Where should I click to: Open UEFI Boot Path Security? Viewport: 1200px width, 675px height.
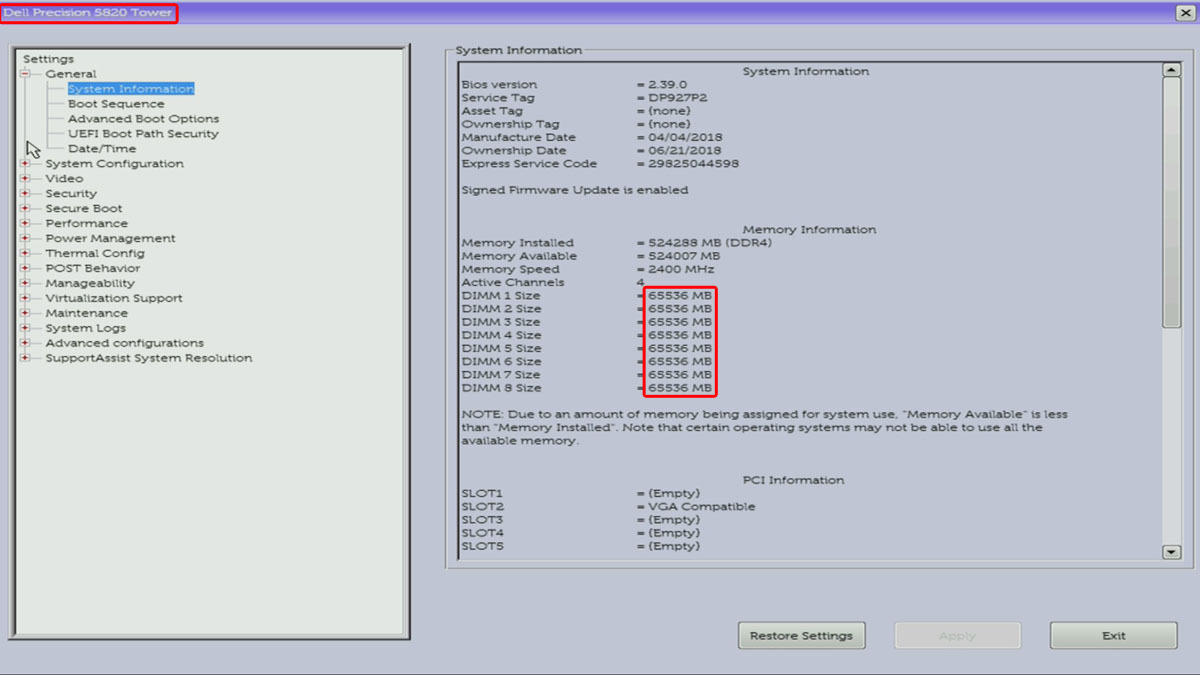143,134
